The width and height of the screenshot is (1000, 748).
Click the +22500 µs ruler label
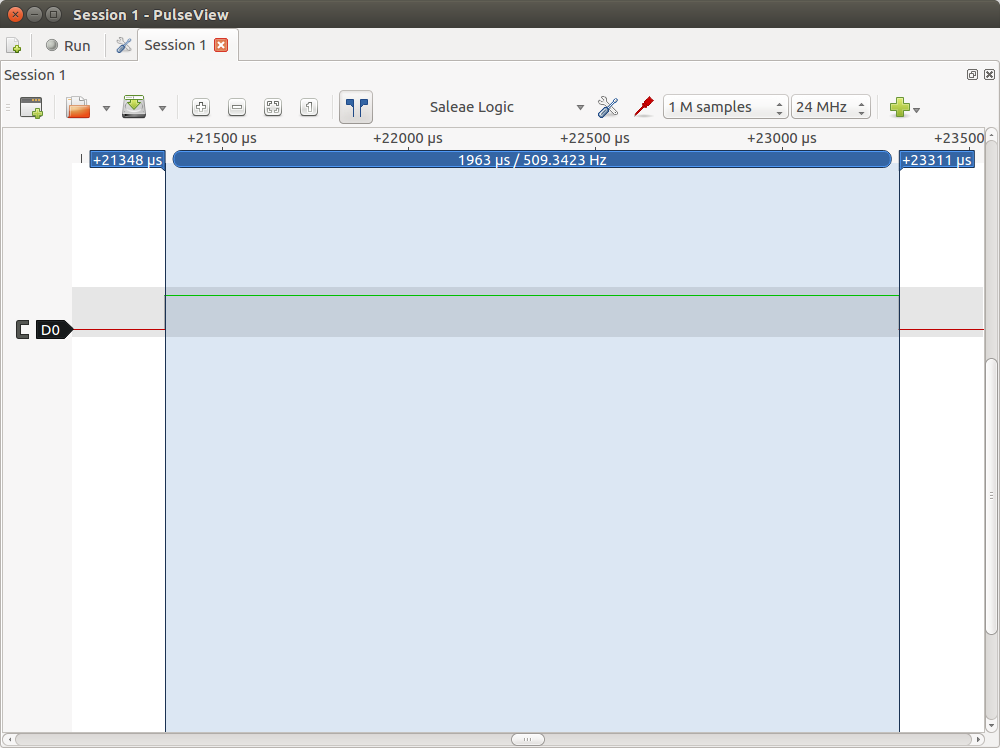595,138
